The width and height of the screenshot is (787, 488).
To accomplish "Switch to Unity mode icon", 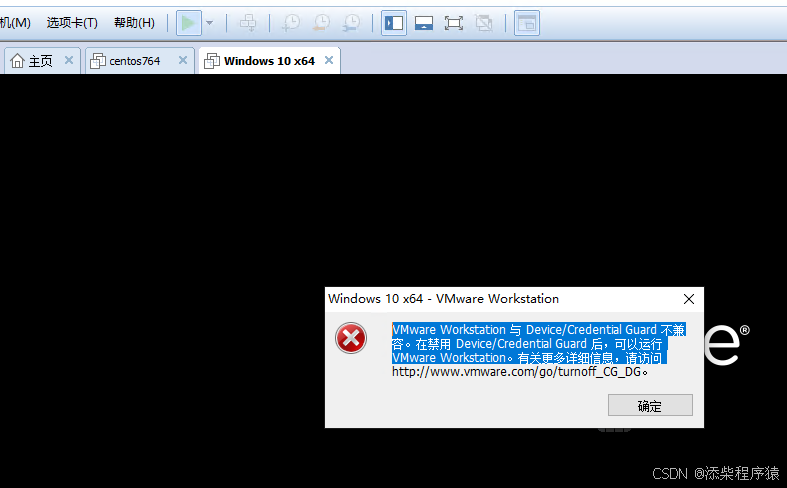I will 484,23.
